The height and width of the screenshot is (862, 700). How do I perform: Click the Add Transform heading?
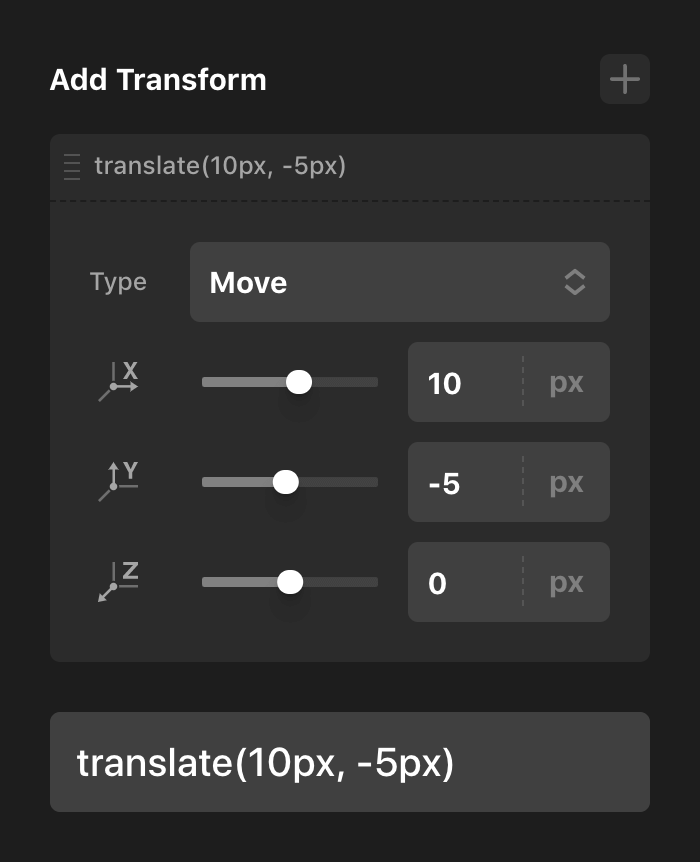158,80
